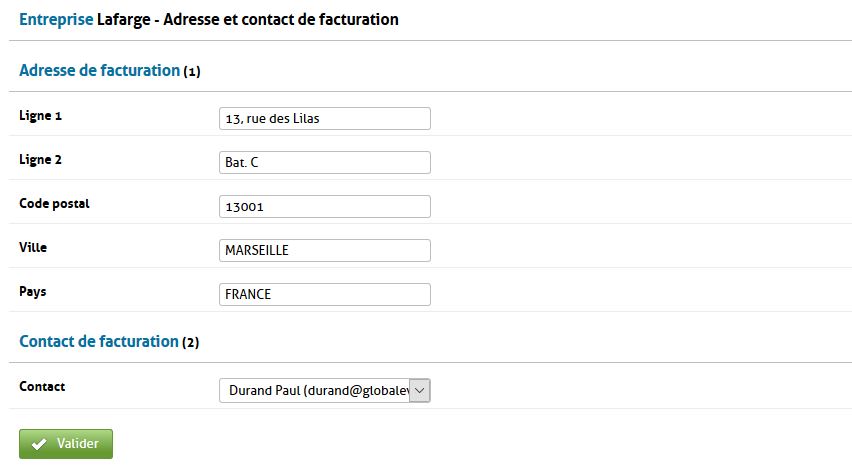Image resolution: width=852 pixels, height=474 pixels.
Task: Click the Pays label
Action: [x=33, y=291]
